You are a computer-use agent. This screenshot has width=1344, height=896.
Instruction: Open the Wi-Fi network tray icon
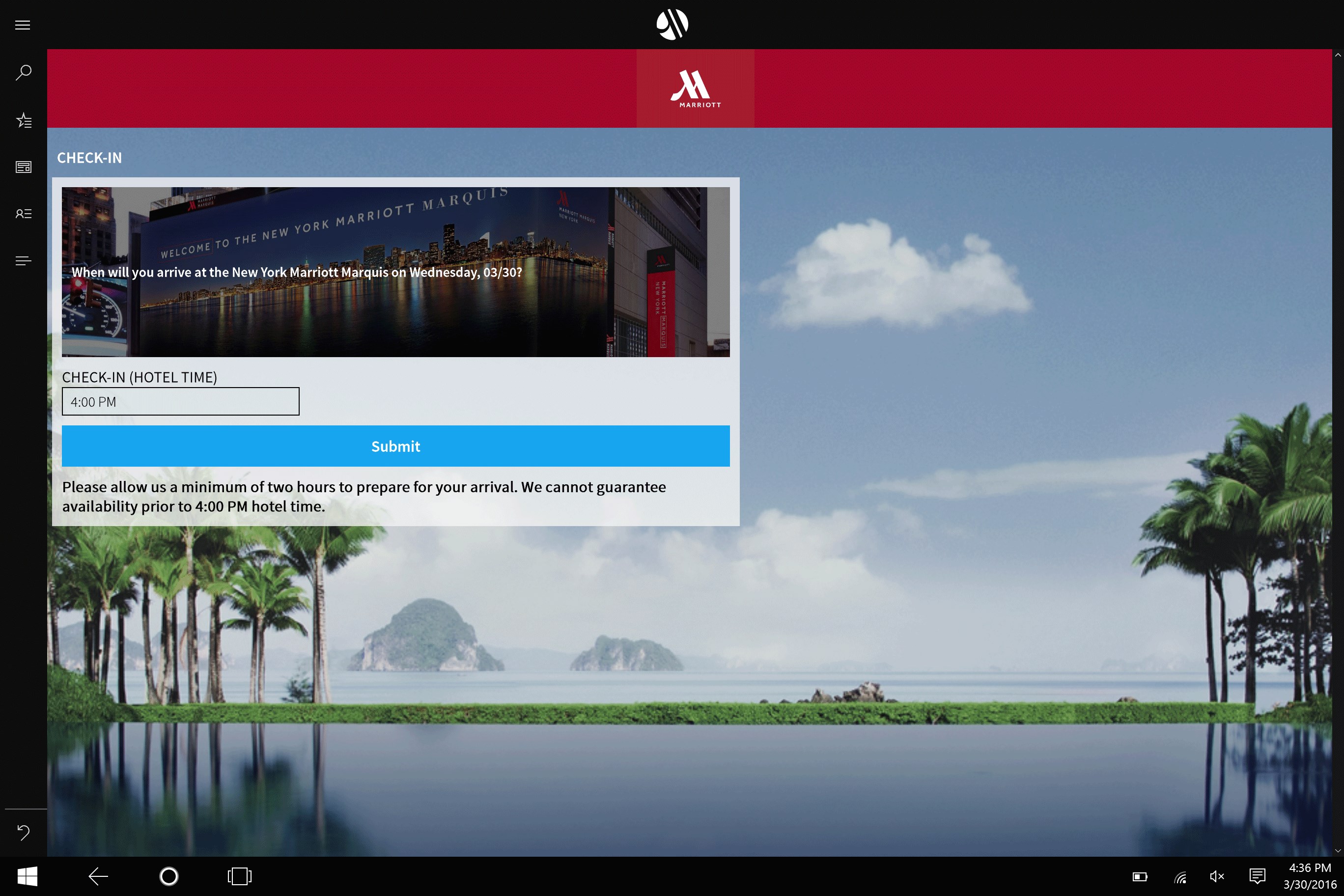point(1179,876)
